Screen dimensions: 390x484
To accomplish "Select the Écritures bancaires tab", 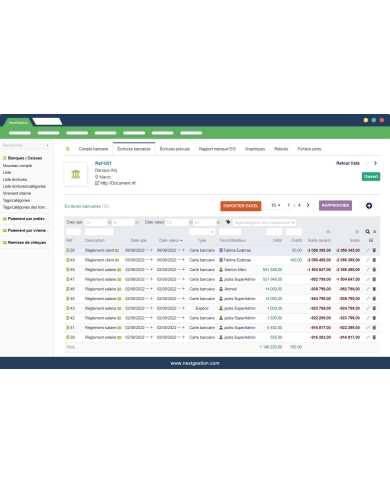I will tap(134, 149).
